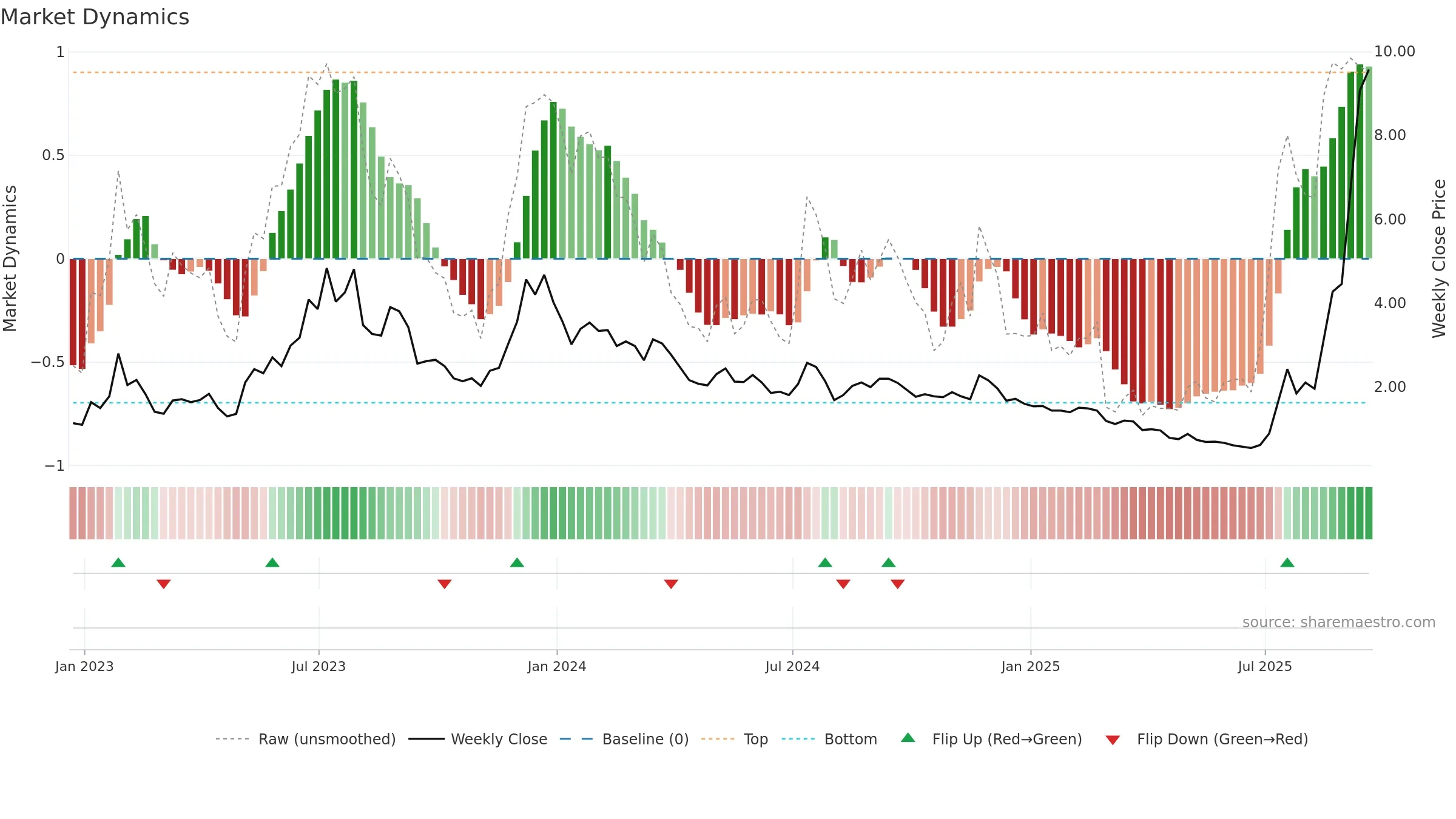
Task: Click the Jul 2023 x-axis label
Action: point(318,666)
